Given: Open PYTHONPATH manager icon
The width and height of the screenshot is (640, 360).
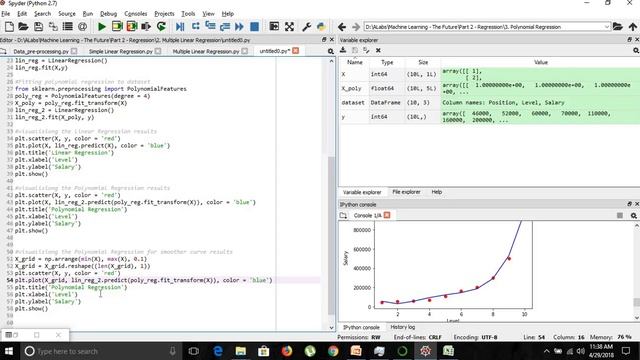Looking at the screenshot, I should click(321, 27).
